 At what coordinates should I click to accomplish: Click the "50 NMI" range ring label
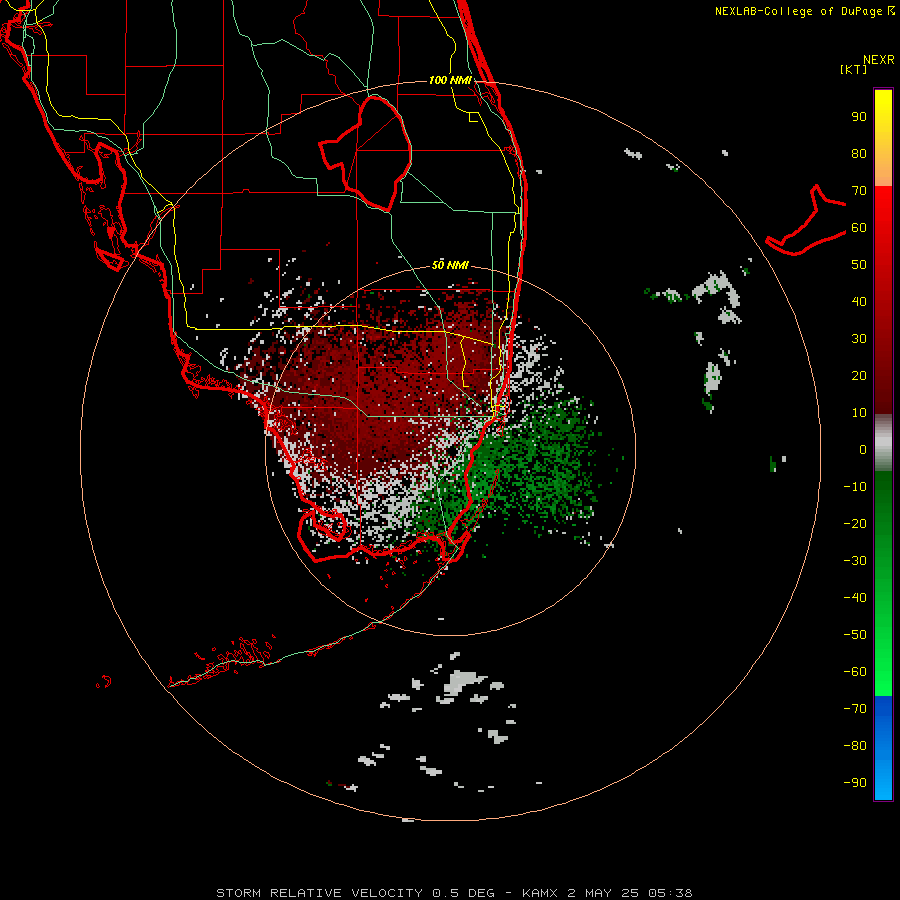click(x=450, y=265)
